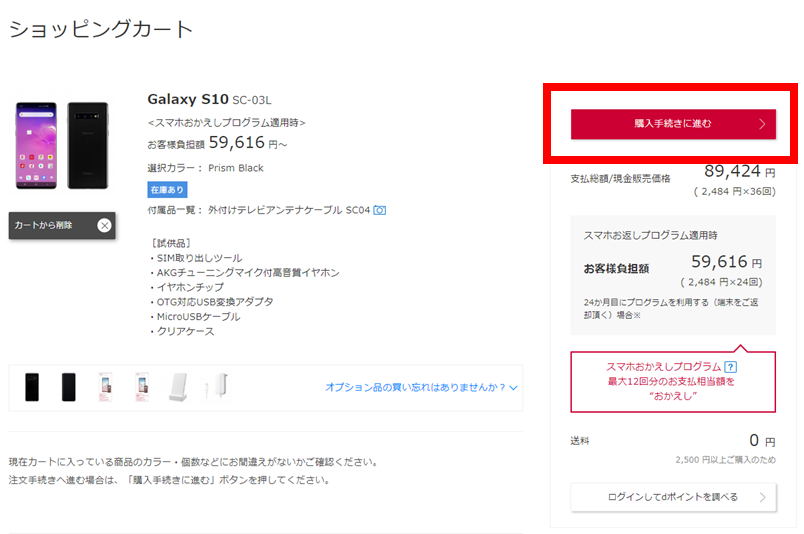Click the Galaxy S10 back view product image
This screenshot has width=804, height=534.
[88, 146]
